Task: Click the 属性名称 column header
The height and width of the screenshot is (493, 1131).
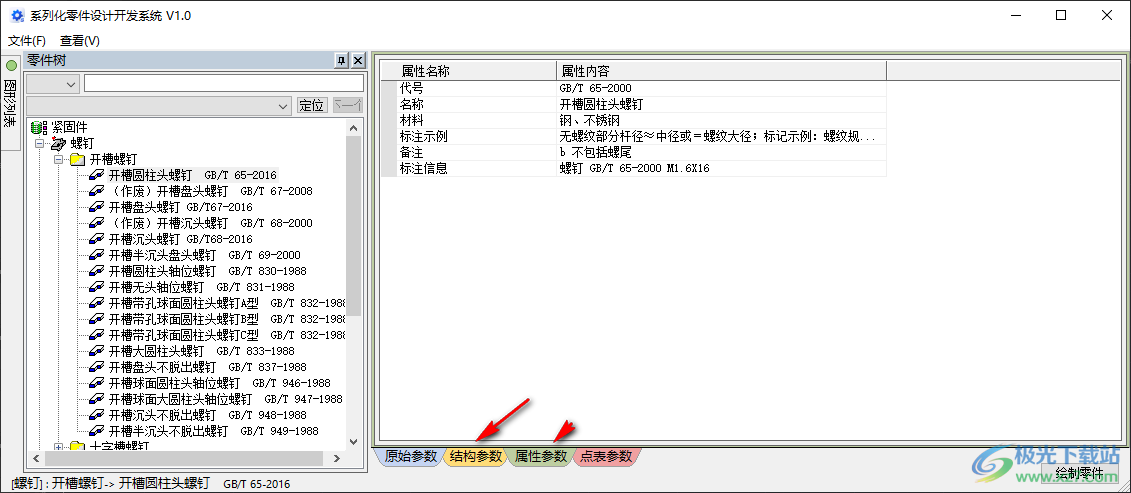Action: [x=469, y=71]
